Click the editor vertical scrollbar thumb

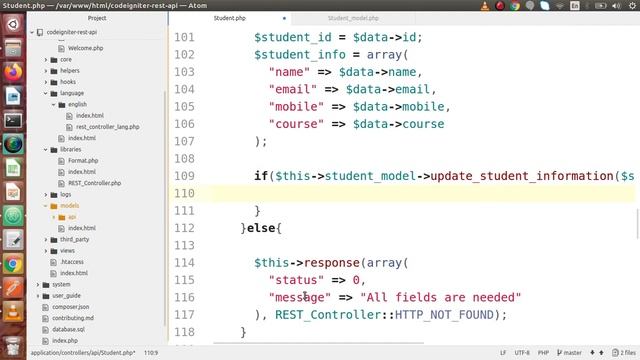638,224
